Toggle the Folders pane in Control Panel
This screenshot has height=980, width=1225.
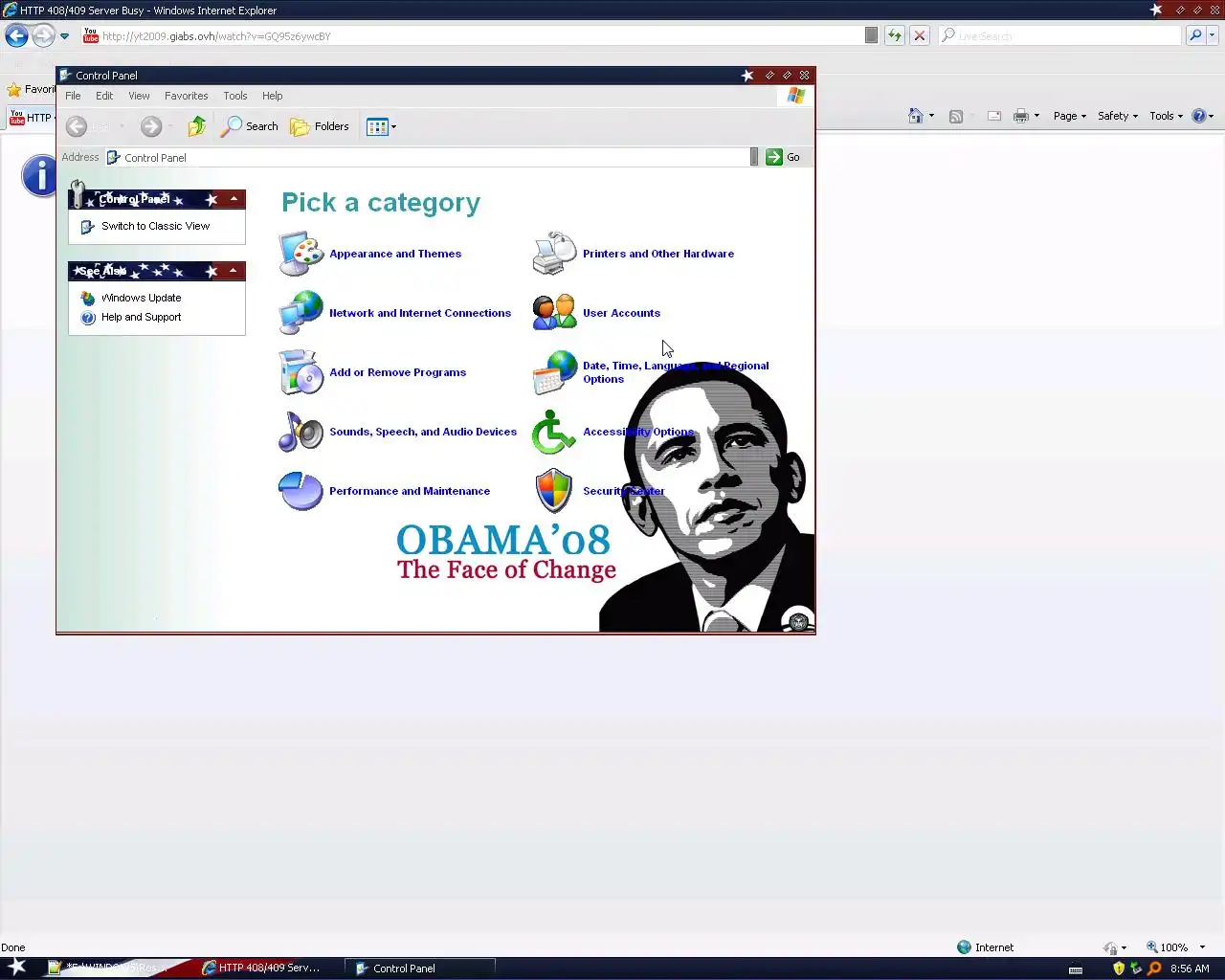click(x=320, y=126)
